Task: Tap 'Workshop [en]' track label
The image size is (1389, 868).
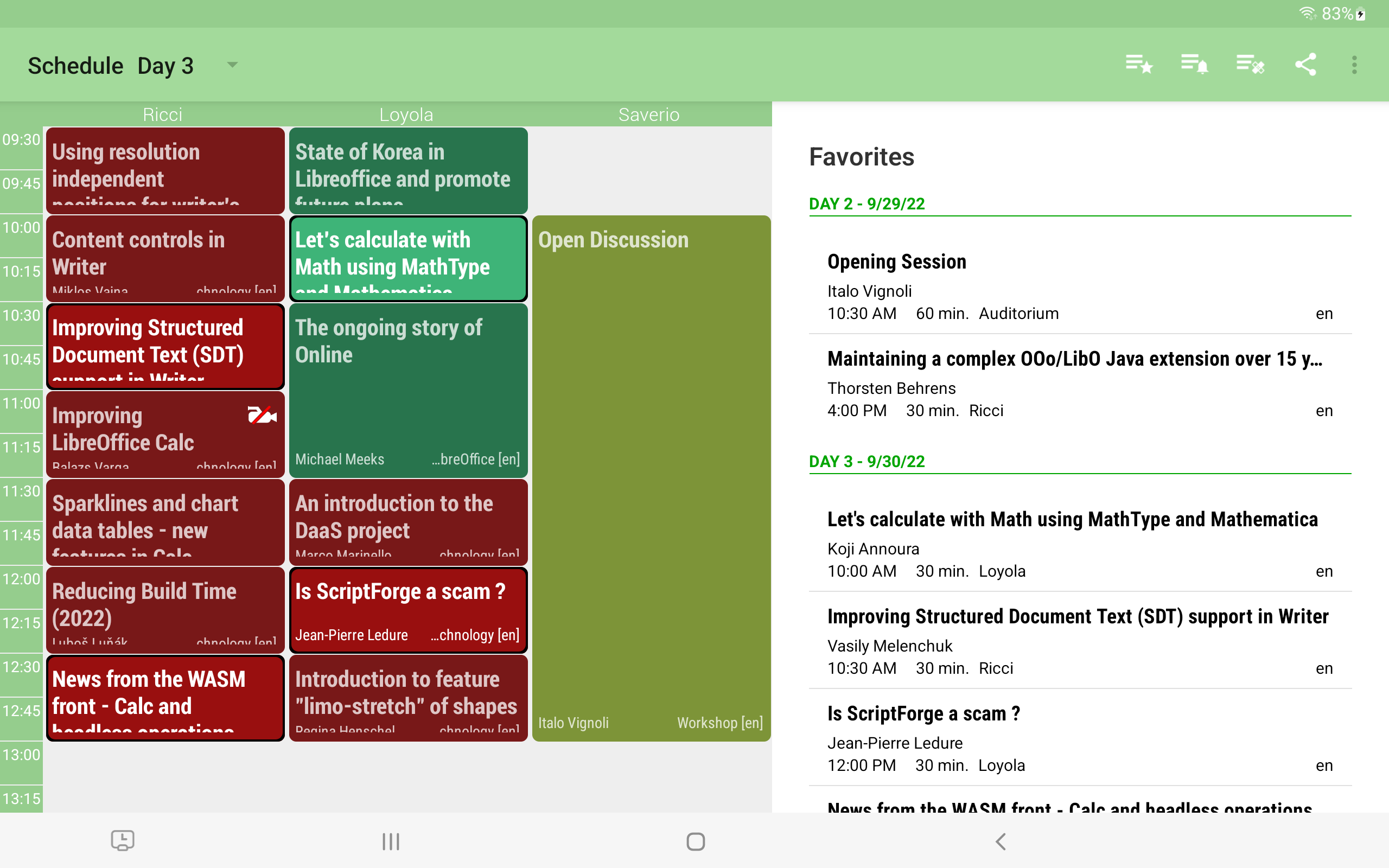Action: (x=720, y=723)
